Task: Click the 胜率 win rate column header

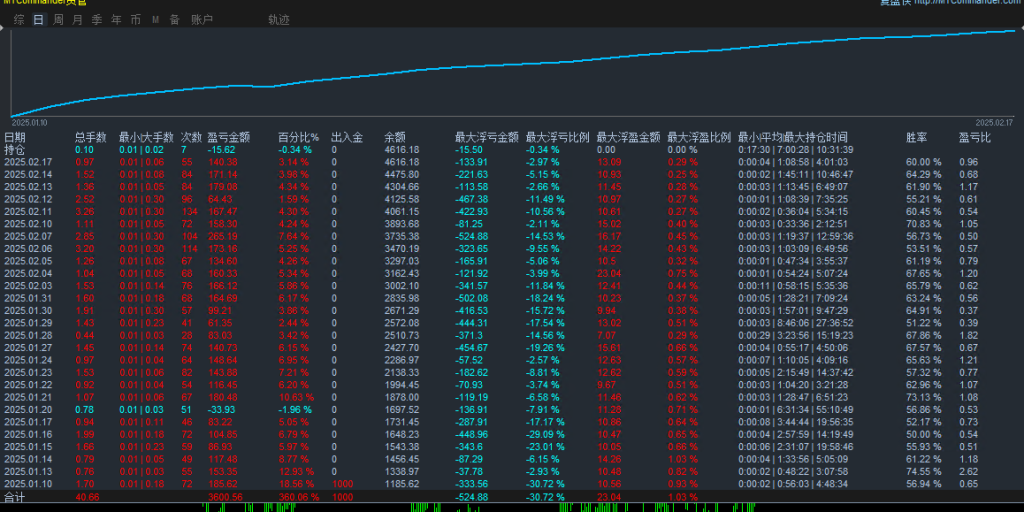Action: point(916,137)
